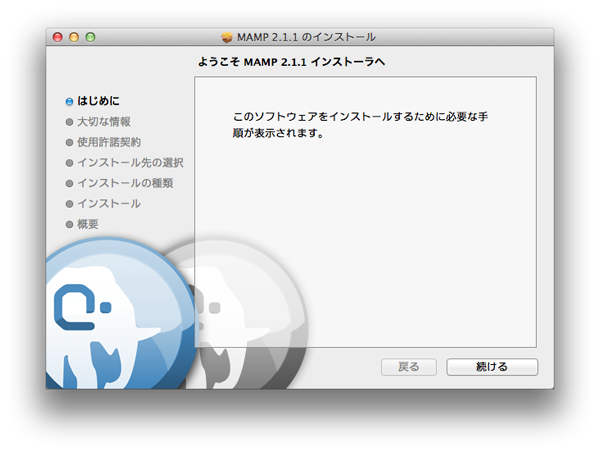Close the installer with red button

tap(57, 37)
